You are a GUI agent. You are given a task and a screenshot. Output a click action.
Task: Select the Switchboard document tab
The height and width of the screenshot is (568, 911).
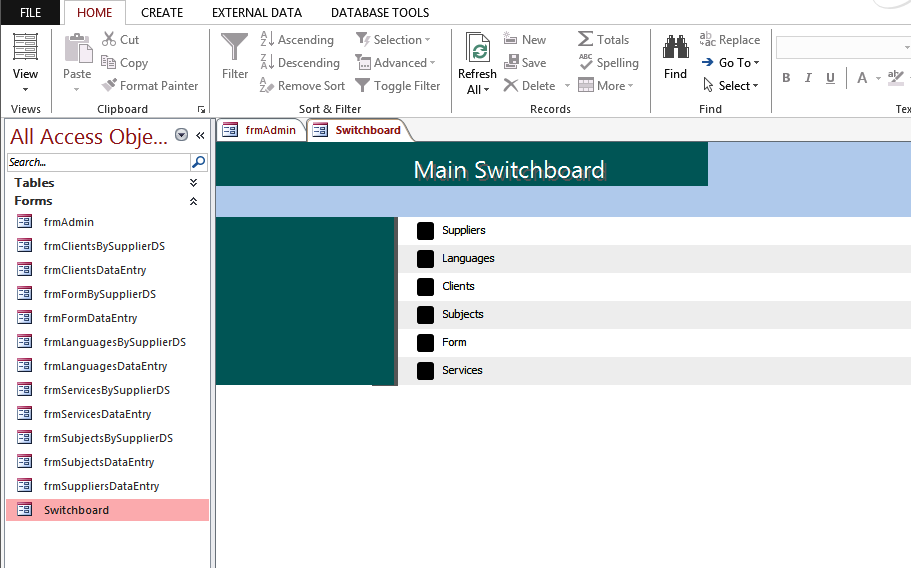(x=359, y=130)
